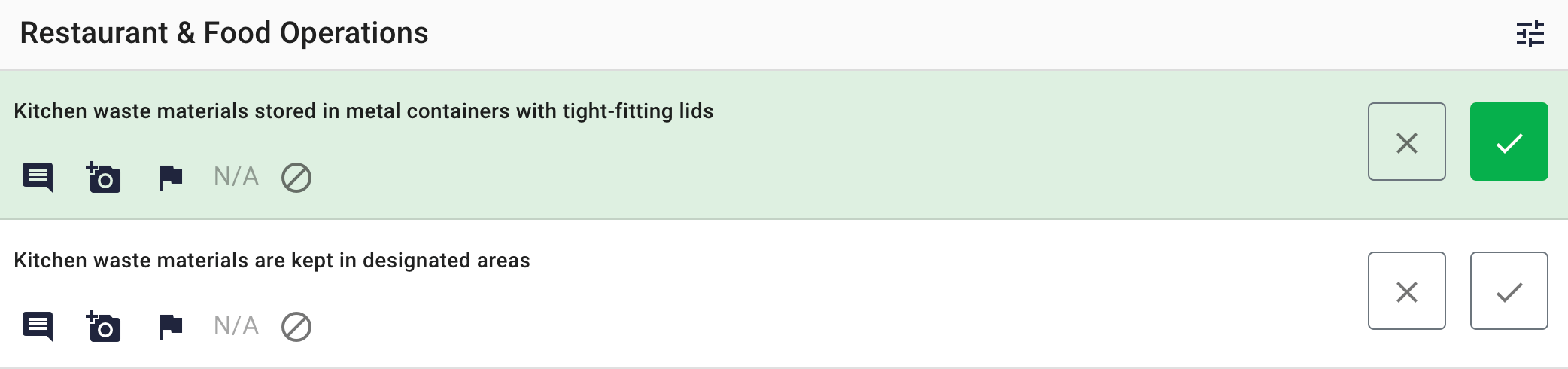Uncheck the green pass checkmark for metal containers
This screenshot has height=369, width=1568.
[x=1509, y=142]
